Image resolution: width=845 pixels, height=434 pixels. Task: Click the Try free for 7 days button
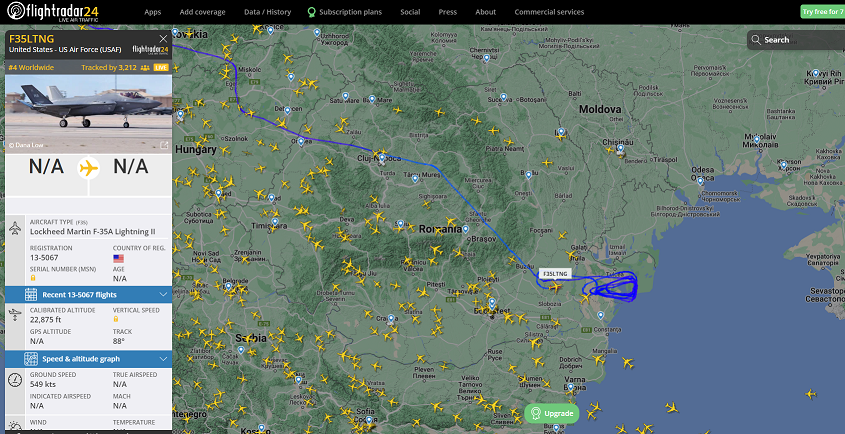(x=822, y=11)
